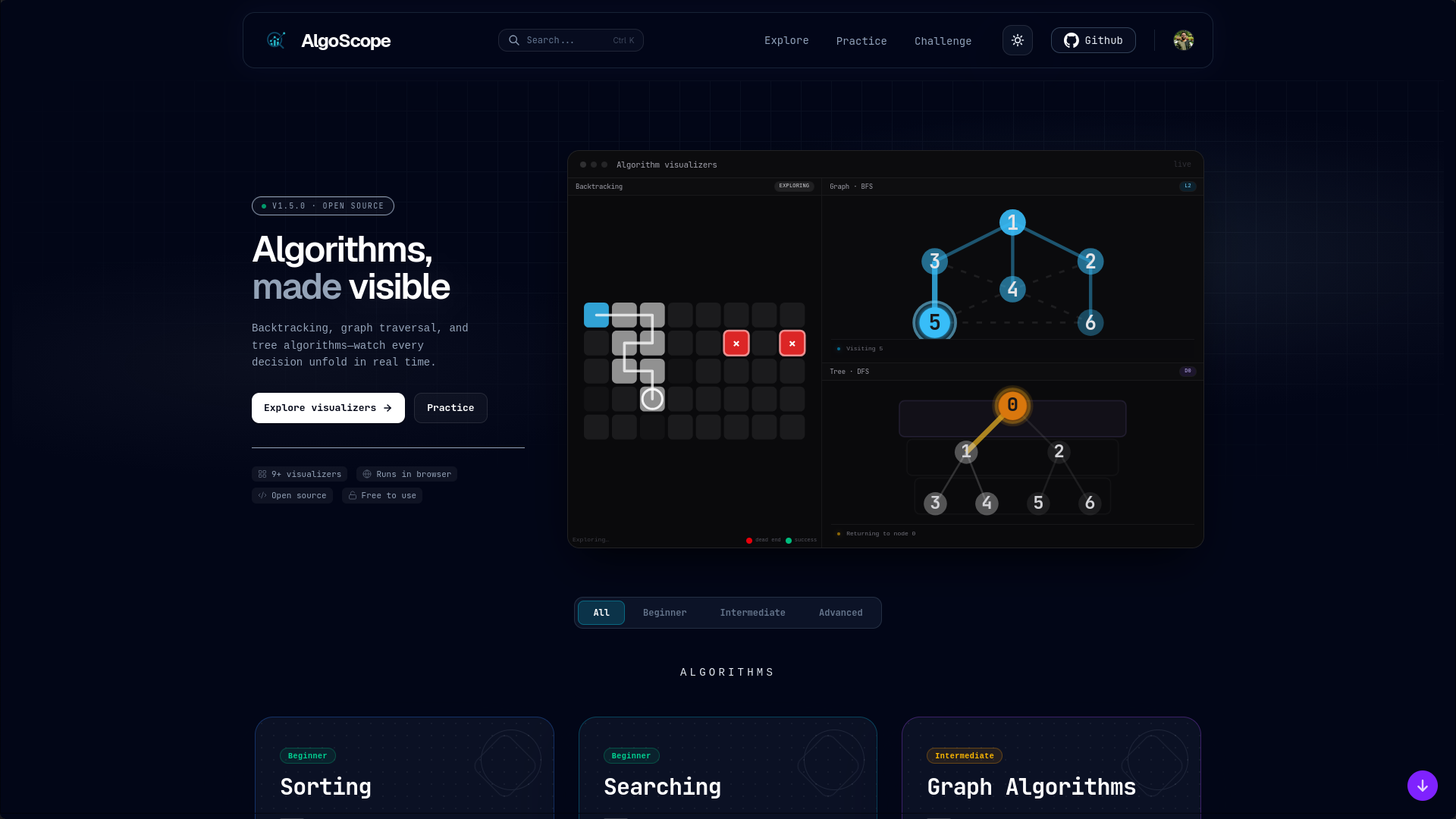This screenshot has height=819, width=1456.
Task: Click BFS graph node 4
Action: [x=1012, y=289]
